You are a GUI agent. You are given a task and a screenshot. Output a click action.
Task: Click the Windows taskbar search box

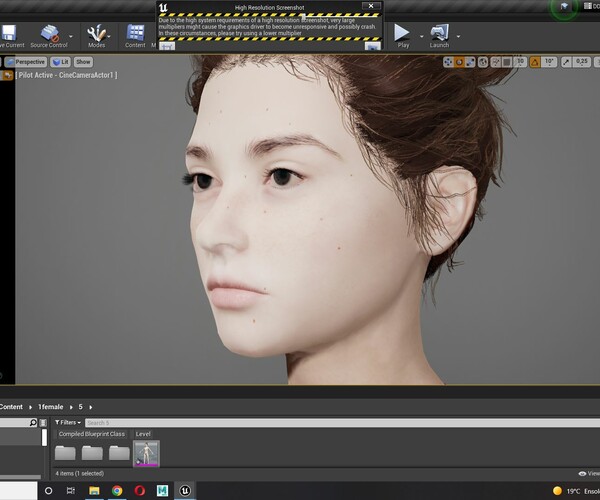18,491
